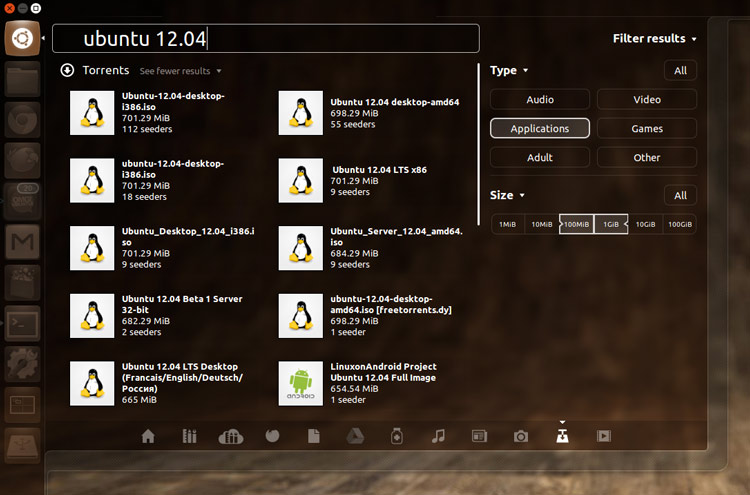
Task: Set size range to 10MiB
Action: click(542, 224)
